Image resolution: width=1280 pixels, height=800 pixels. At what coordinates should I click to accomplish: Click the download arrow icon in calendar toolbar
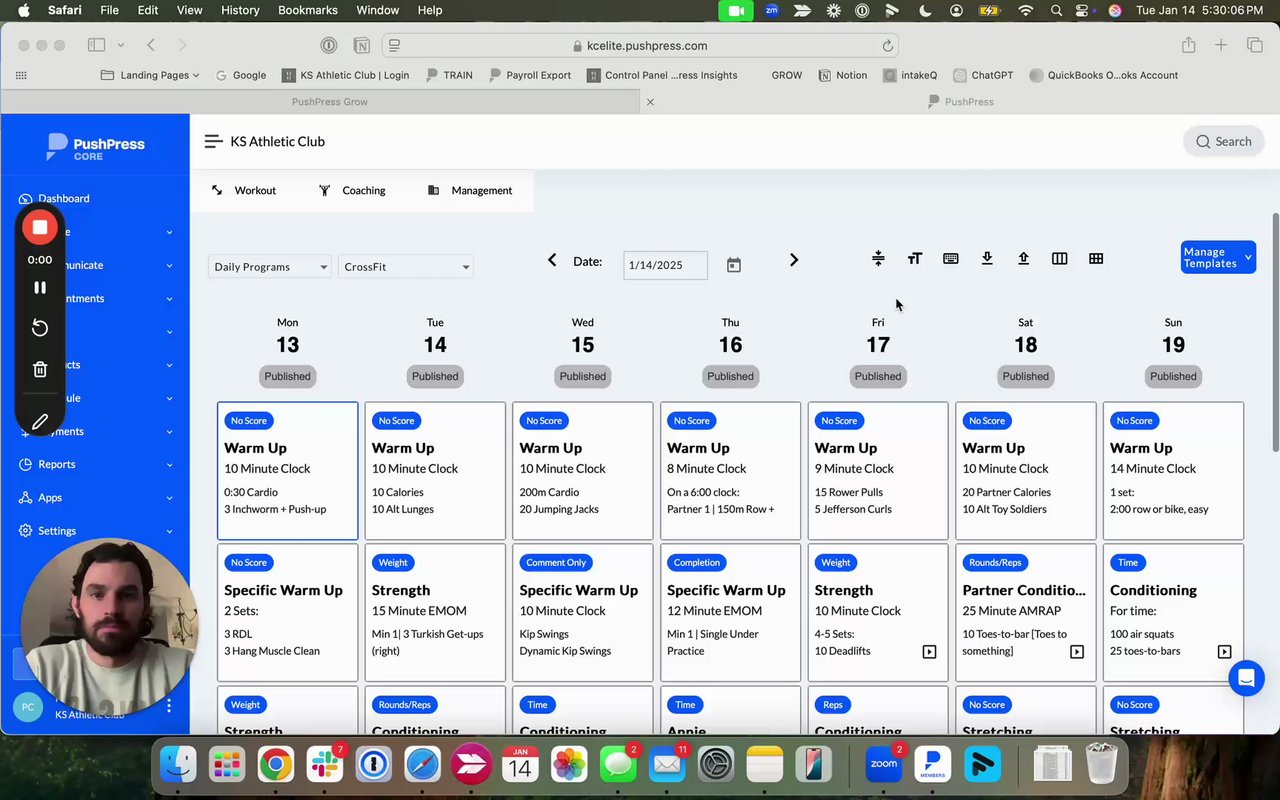point(987,259)
